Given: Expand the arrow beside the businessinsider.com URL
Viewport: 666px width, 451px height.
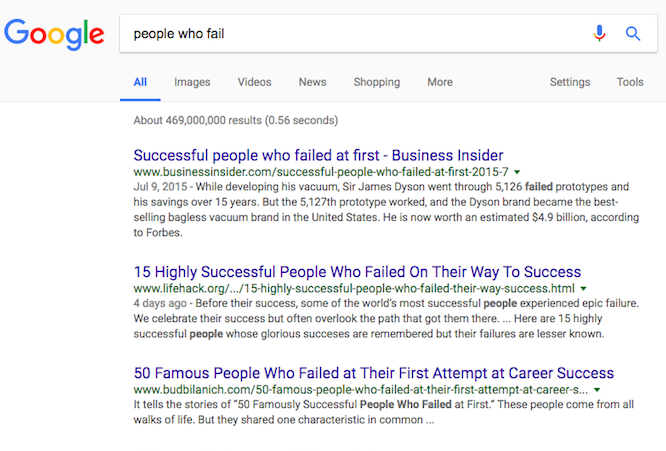Looking at the screenshot, I should pos(518,173).
